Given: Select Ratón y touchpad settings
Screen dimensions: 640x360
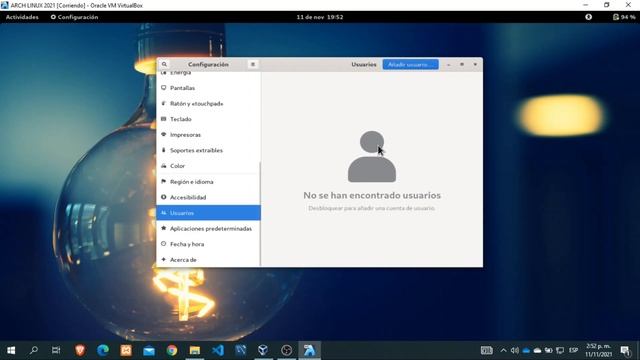Looking at the screenshot, I should click(x=208, y=103).
